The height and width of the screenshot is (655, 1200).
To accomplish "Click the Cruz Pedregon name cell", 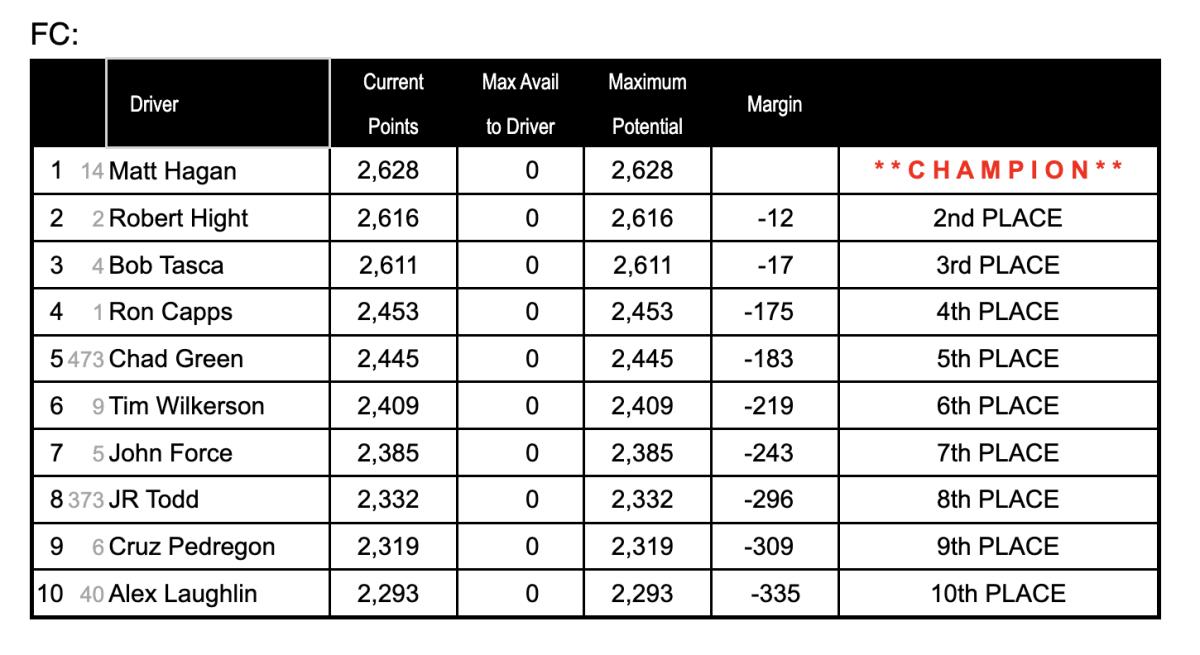I will 191,547.
